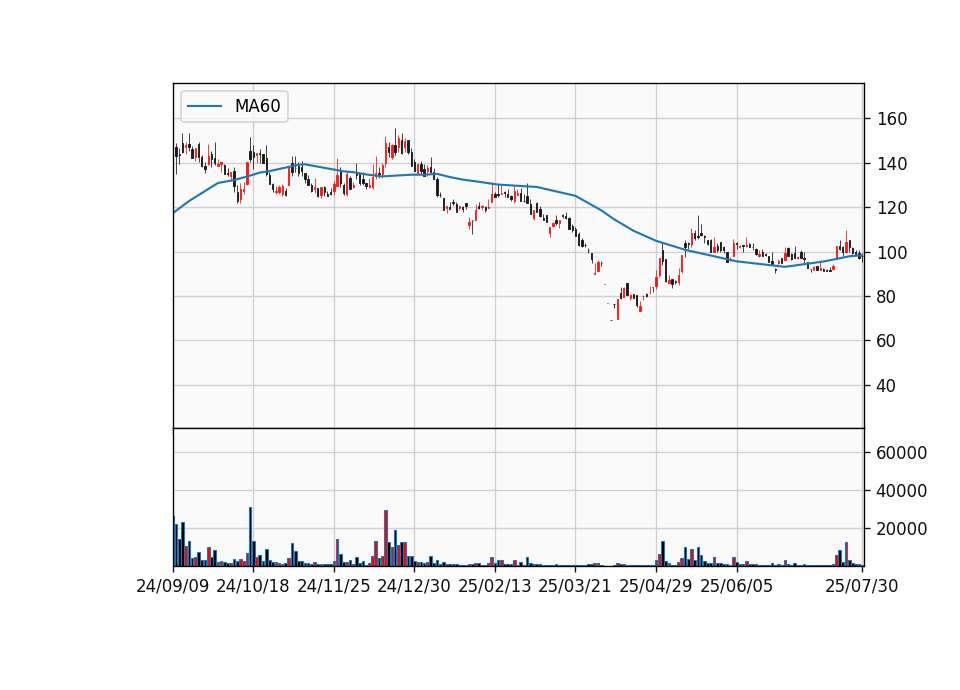
Task: Click the tallest volume bar near 24/10/18
Action: pyautogui.click(x=250, y=537)
